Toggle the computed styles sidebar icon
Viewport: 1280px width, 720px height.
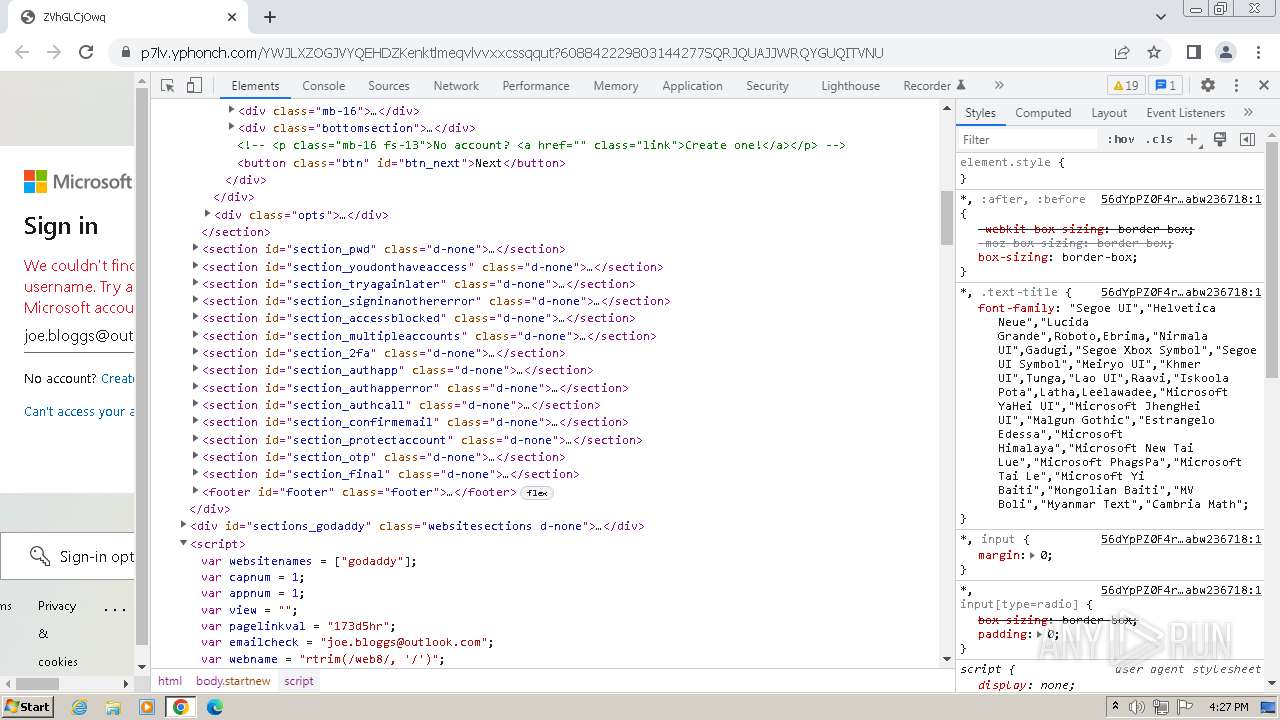tap(1247, 139)
